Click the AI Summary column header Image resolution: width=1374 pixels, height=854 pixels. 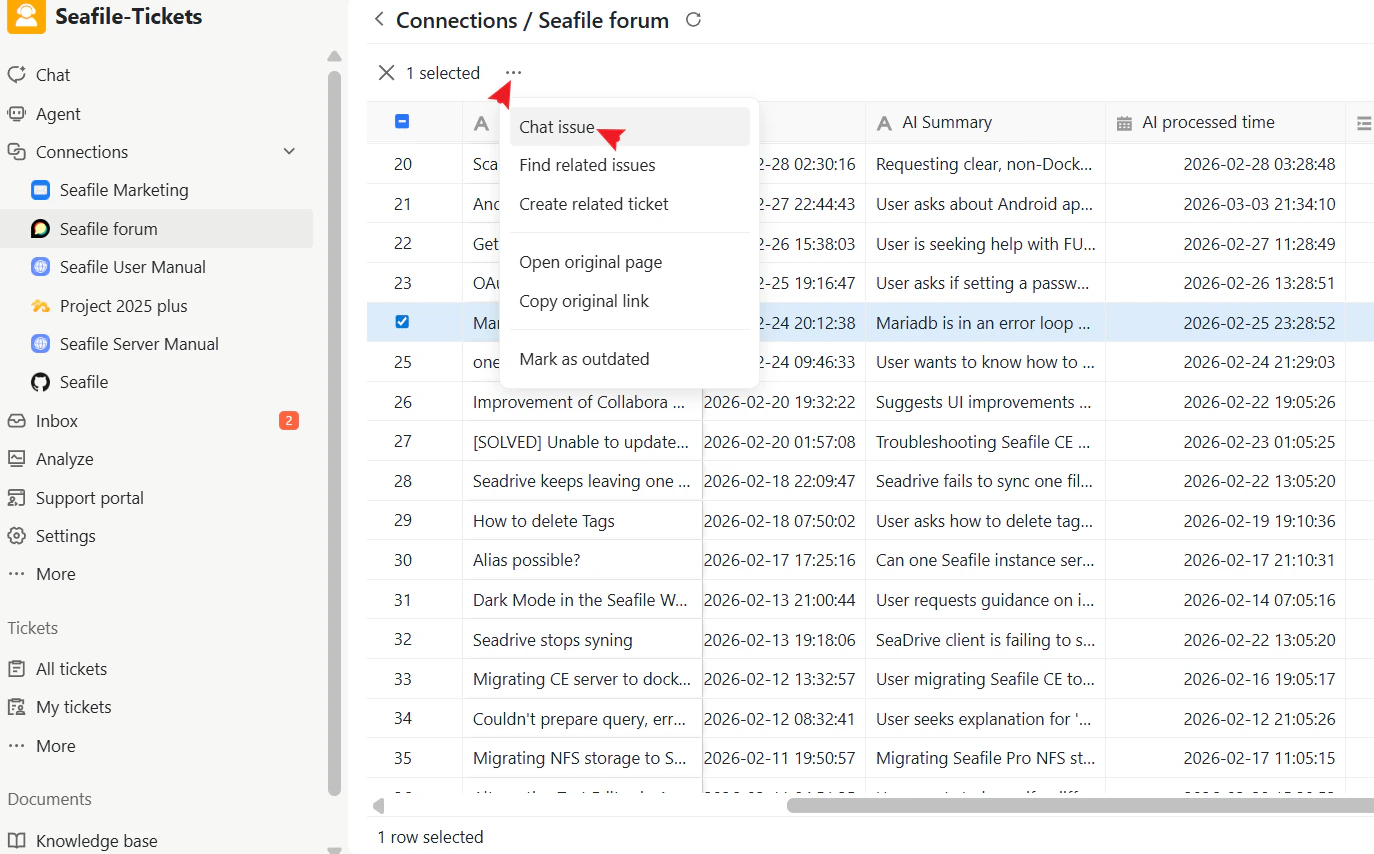985,122
